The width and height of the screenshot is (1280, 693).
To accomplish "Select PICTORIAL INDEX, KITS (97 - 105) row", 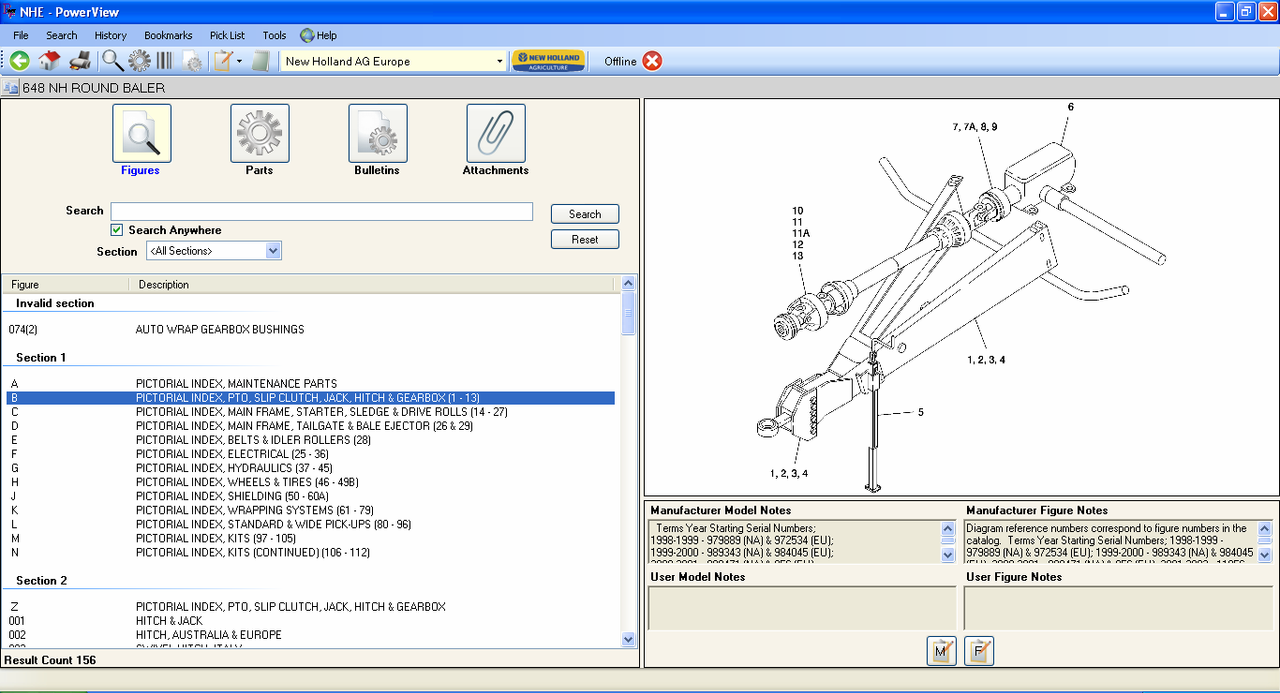I will click(311, 538).
